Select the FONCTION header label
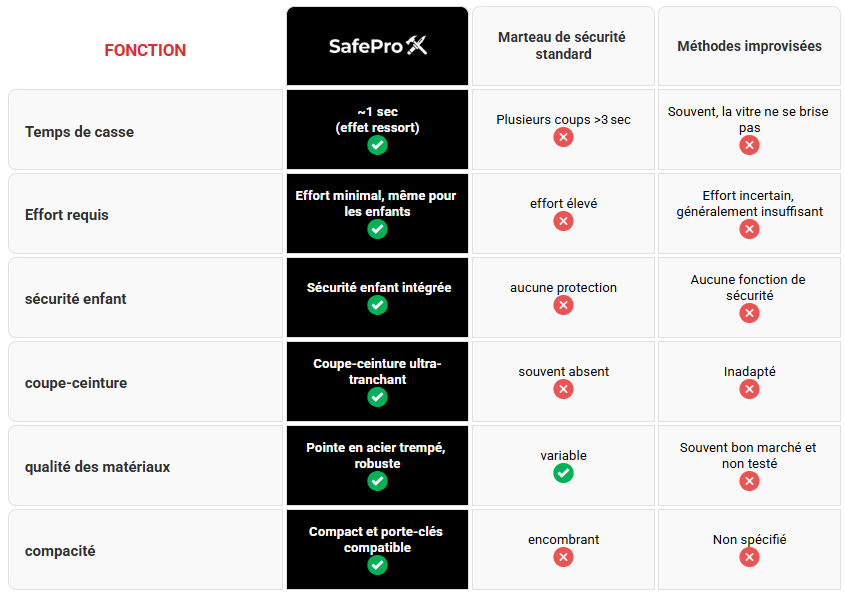The image size is (844, 596). pyautogui.click(x=145, y=50)
